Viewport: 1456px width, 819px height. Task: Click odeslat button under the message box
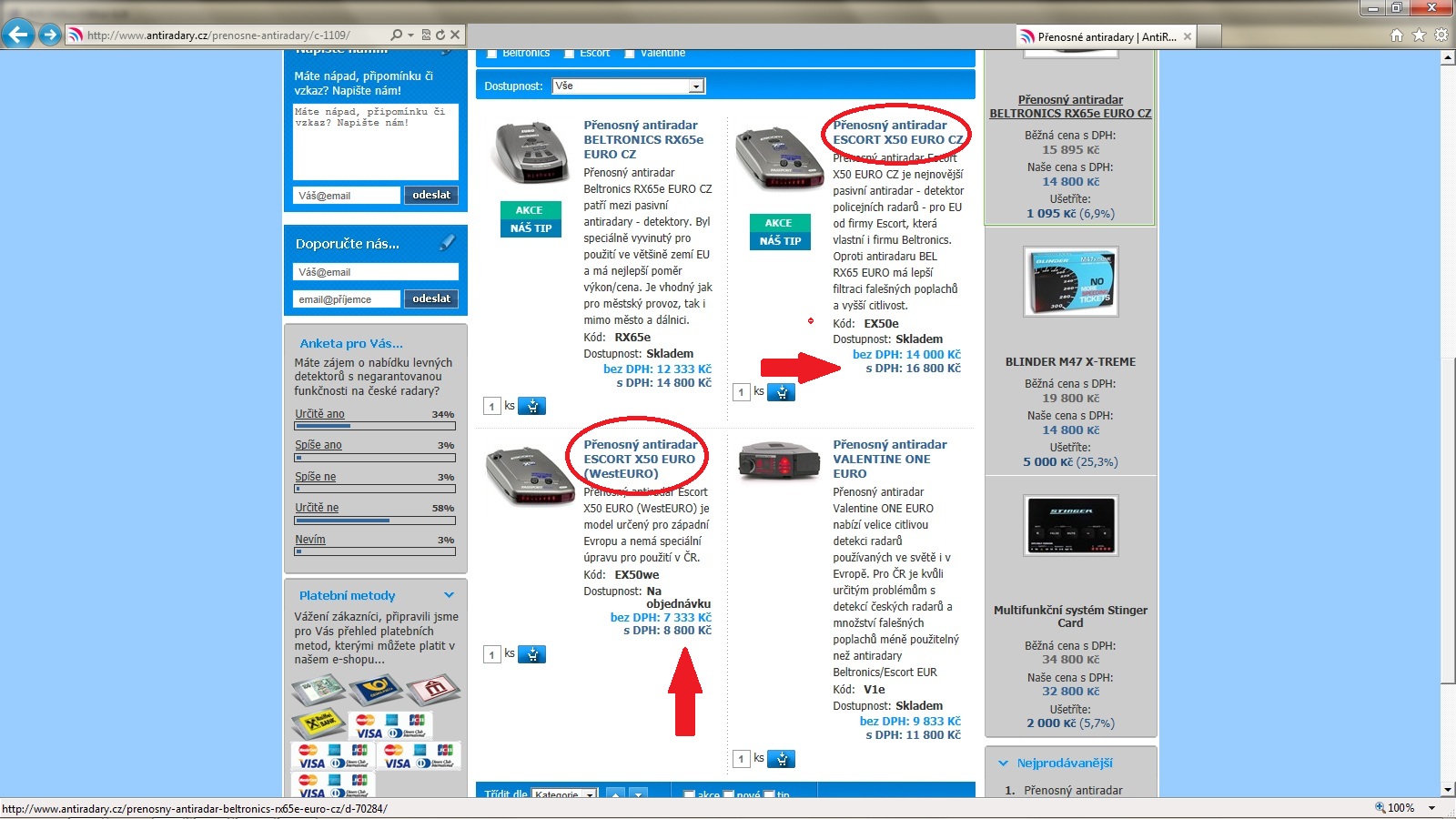(x=430, y=195)
